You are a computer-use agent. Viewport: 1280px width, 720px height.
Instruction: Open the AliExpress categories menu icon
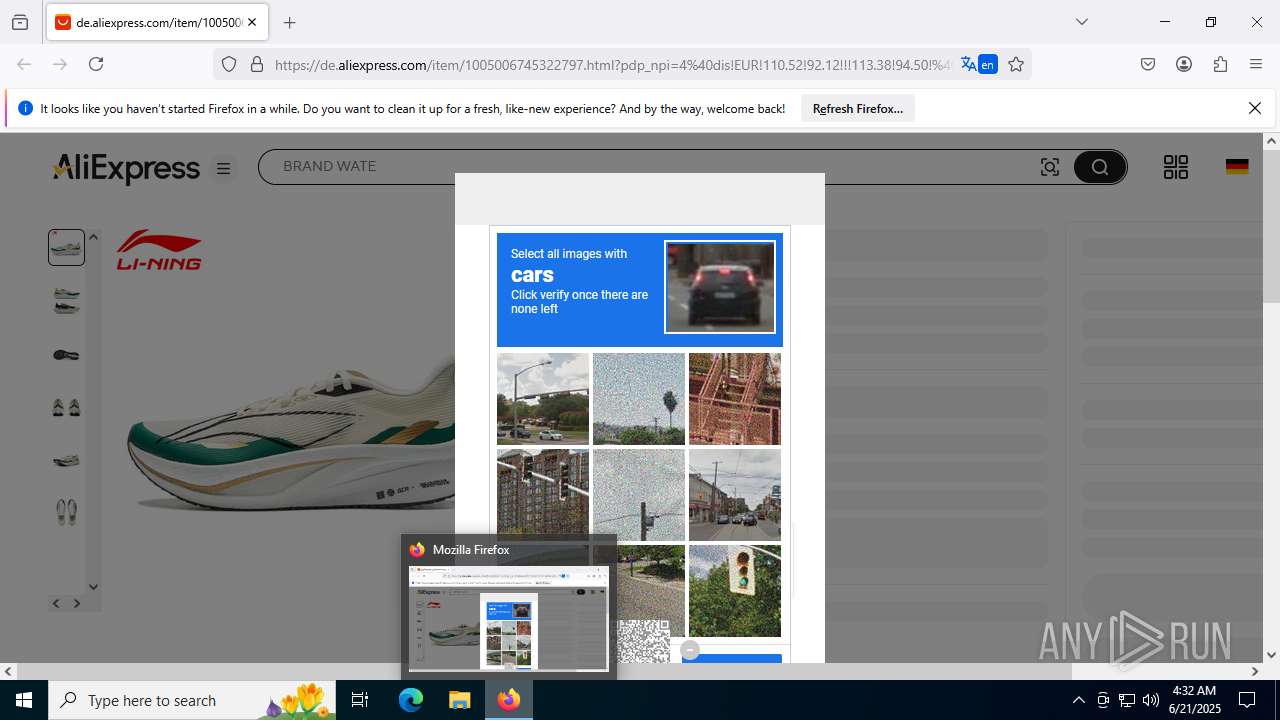[x=224, y=169]
